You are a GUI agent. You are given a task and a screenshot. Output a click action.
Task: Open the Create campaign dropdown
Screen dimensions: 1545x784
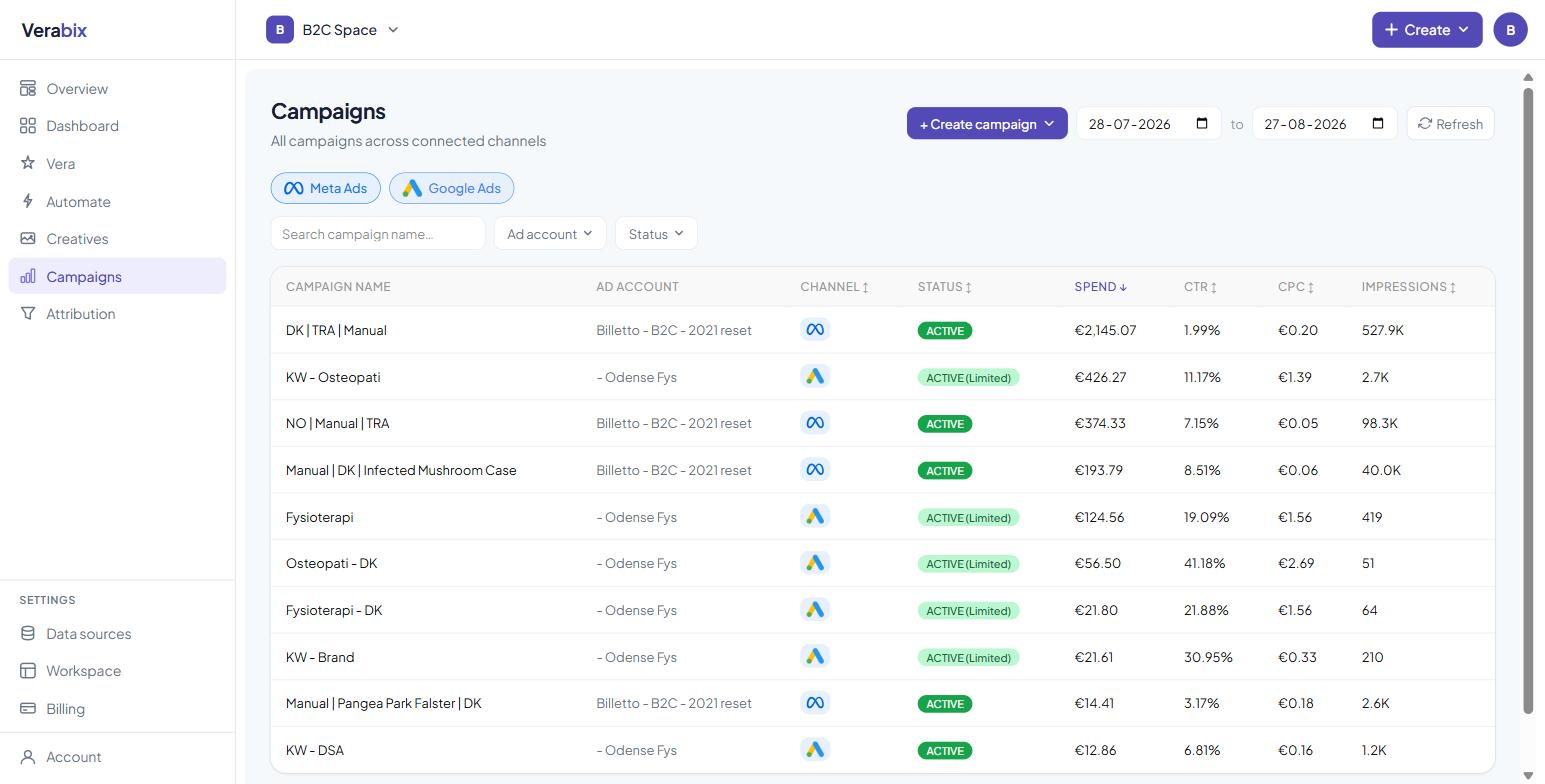tap(987, 123)
